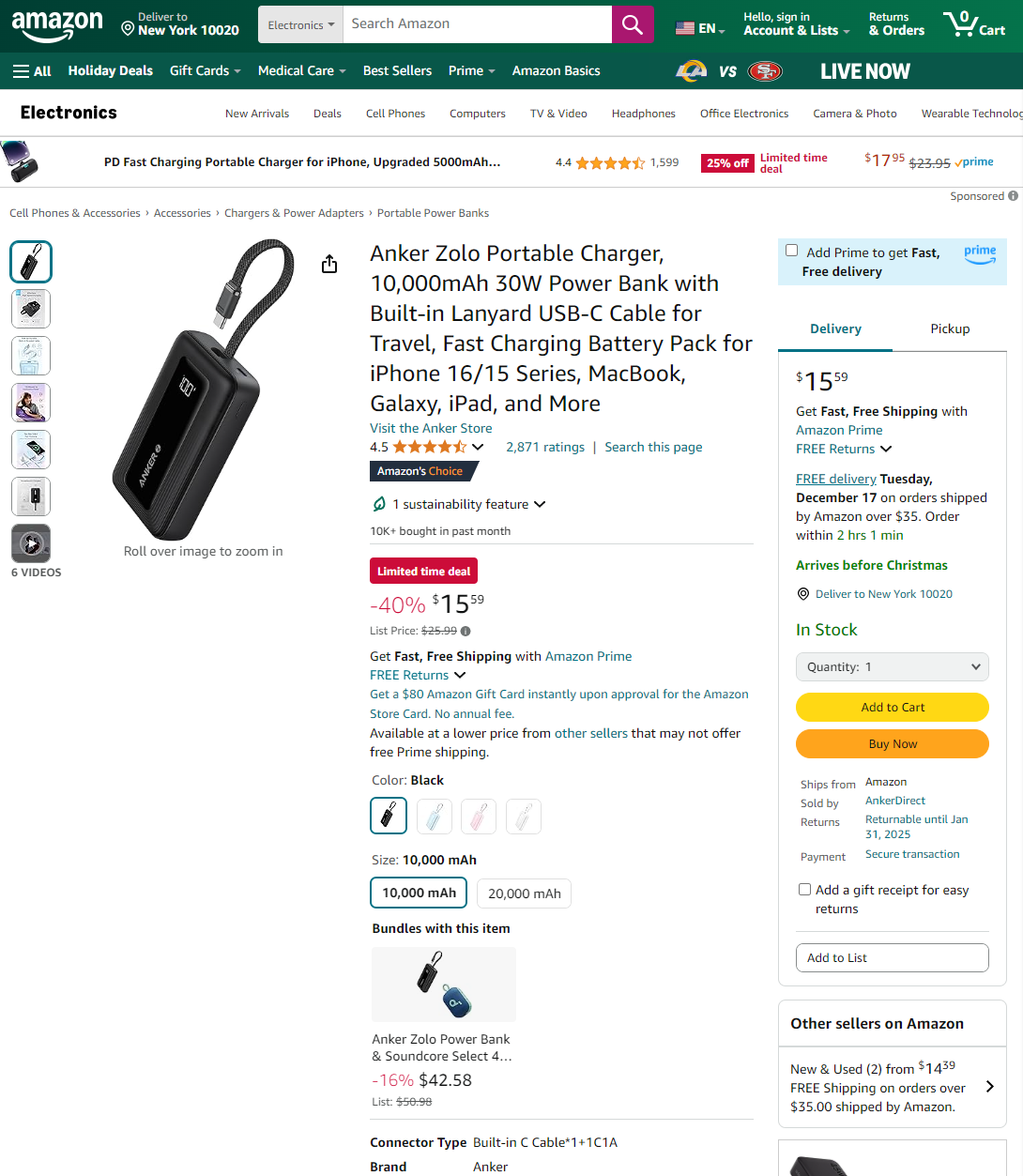Click the Search Amazon input field

point(478,24)
